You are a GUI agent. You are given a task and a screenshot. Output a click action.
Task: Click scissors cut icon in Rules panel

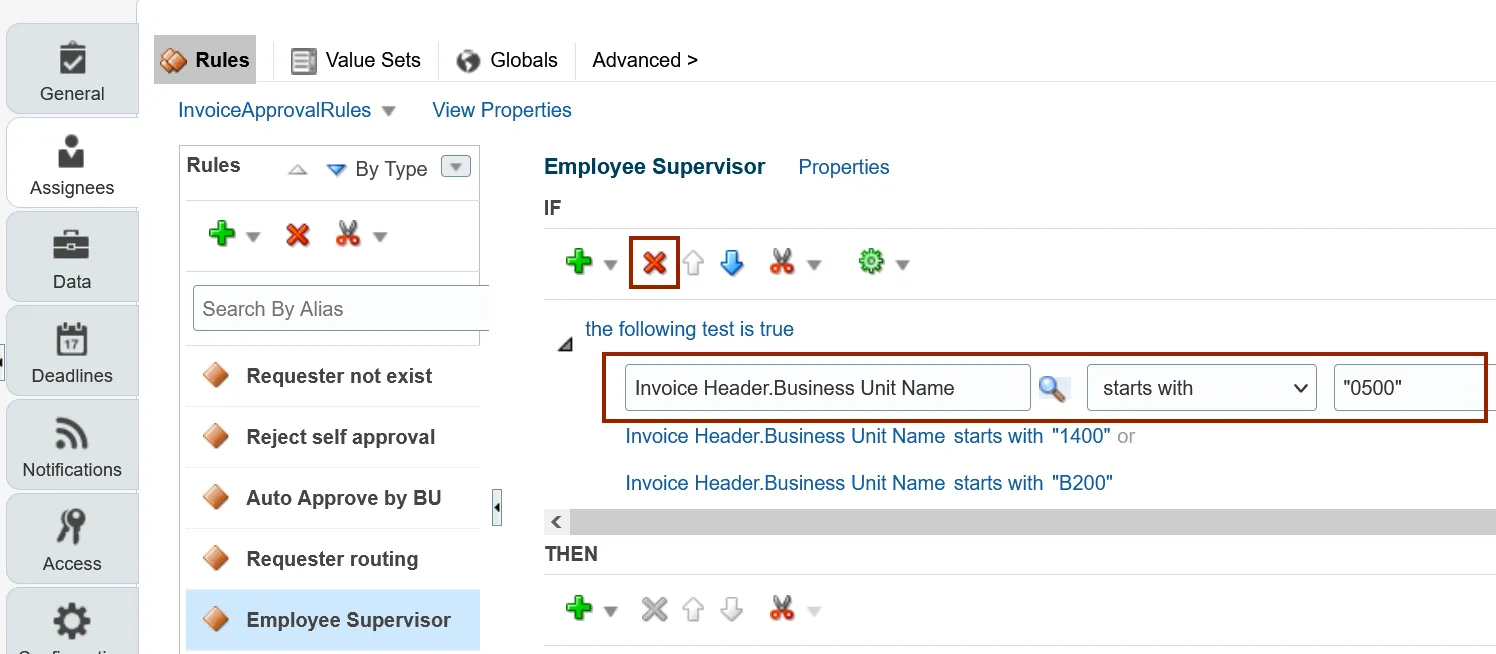coord(348,236)
